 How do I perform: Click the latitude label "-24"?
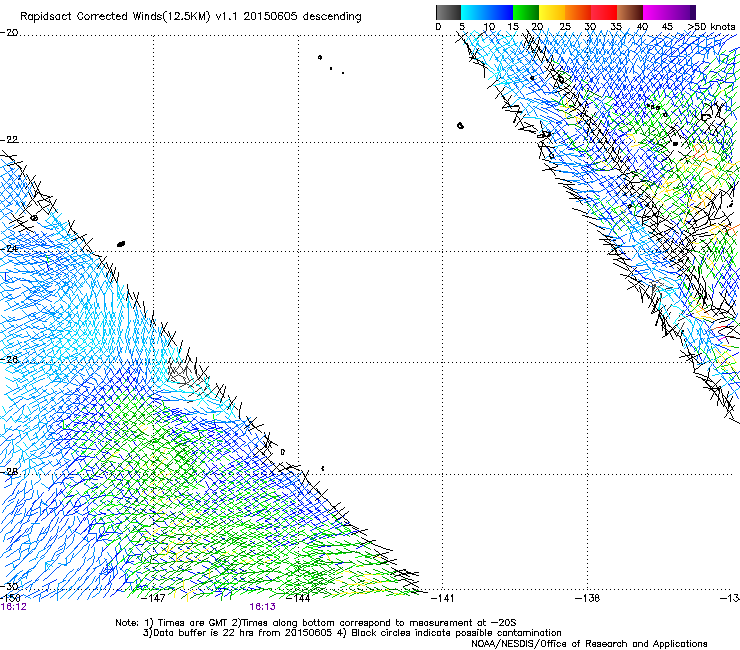click(9, 248)
